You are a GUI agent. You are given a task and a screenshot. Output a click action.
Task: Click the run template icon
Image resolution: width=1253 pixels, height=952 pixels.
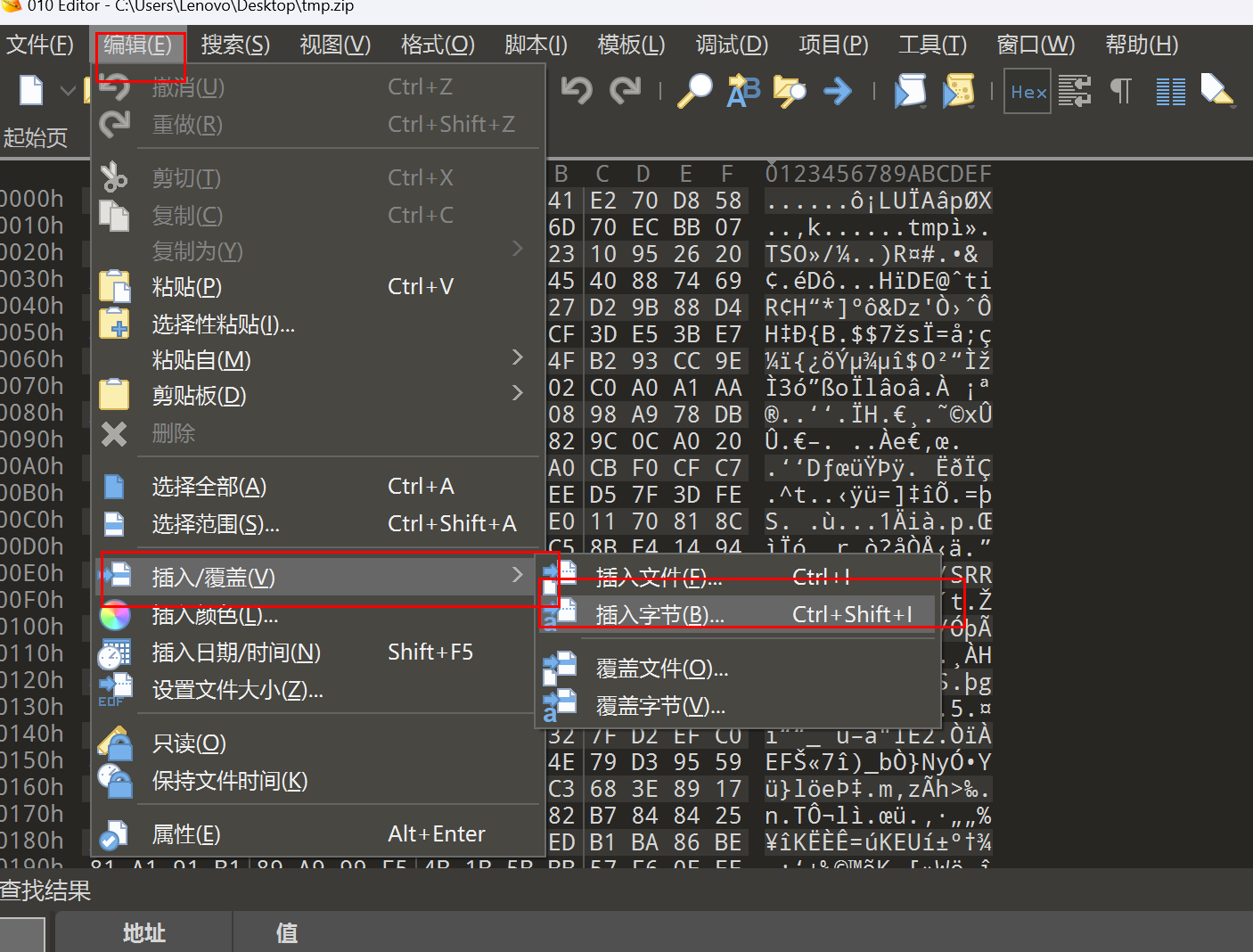click(959, 90)
